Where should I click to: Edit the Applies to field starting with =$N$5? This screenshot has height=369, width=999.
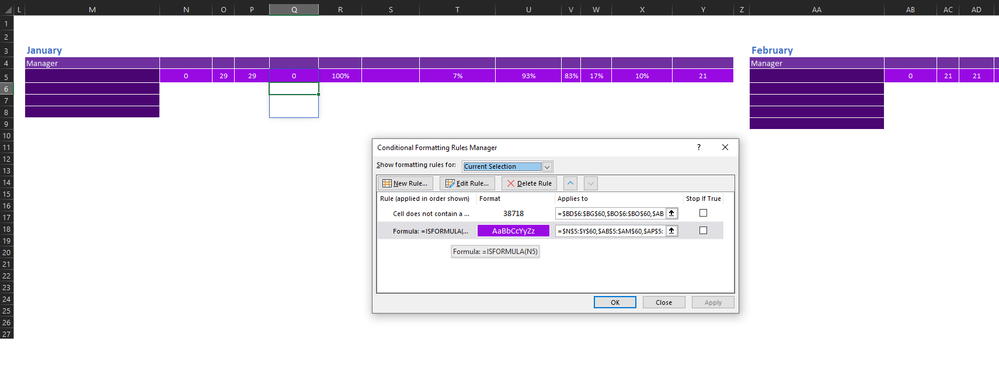pyautogui.click(x=610, y=231)
